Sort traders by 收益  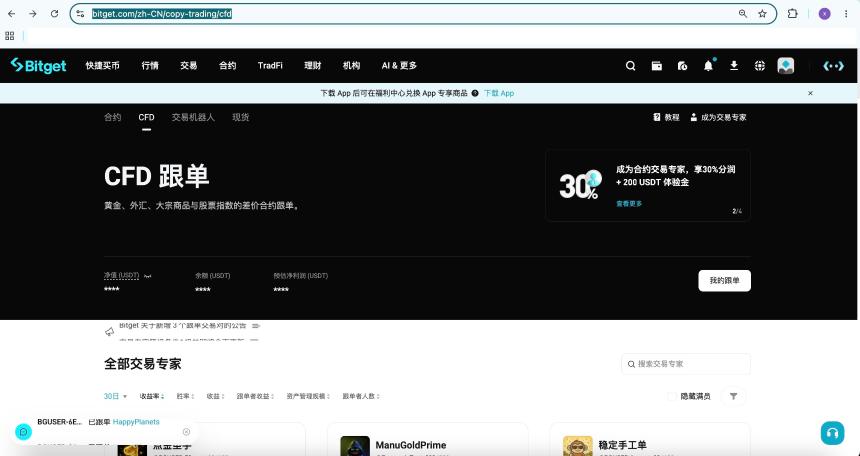pyautogui.click(x=215, y=396)
